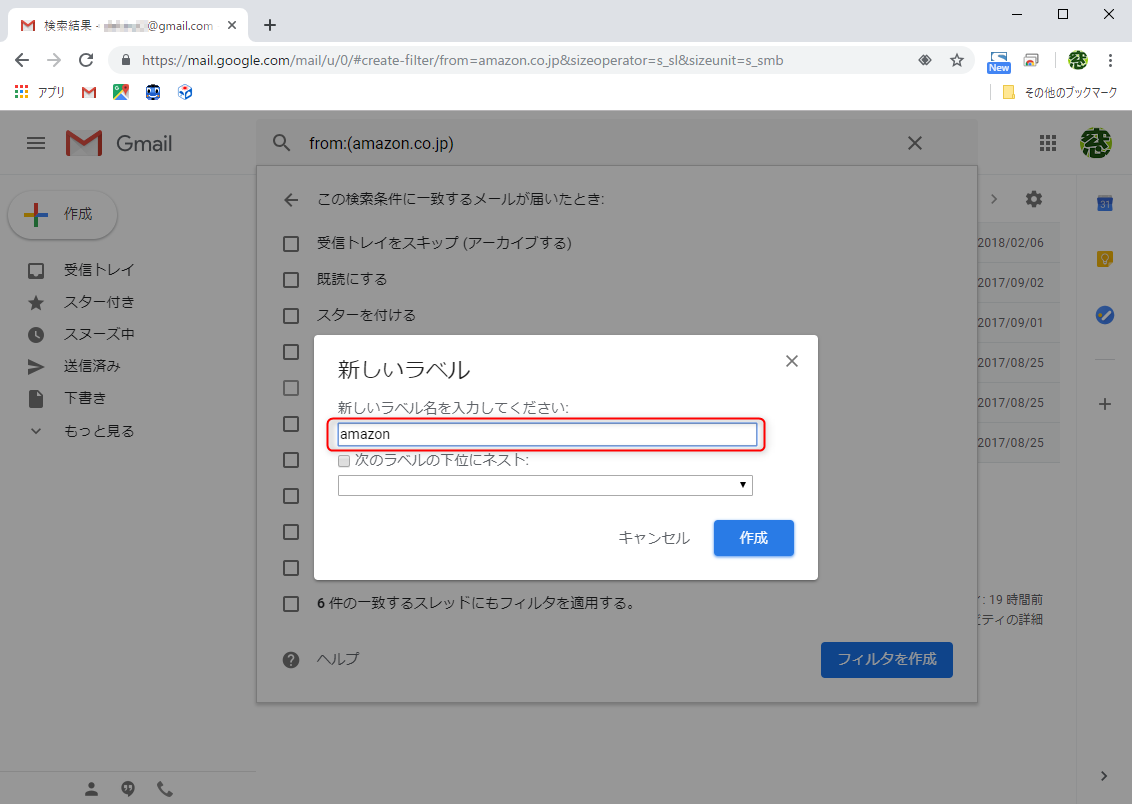The image size is (1132, 804).
Task: Open the Gmail bookmark on the bookmarks bar
Action: point(88,91)
